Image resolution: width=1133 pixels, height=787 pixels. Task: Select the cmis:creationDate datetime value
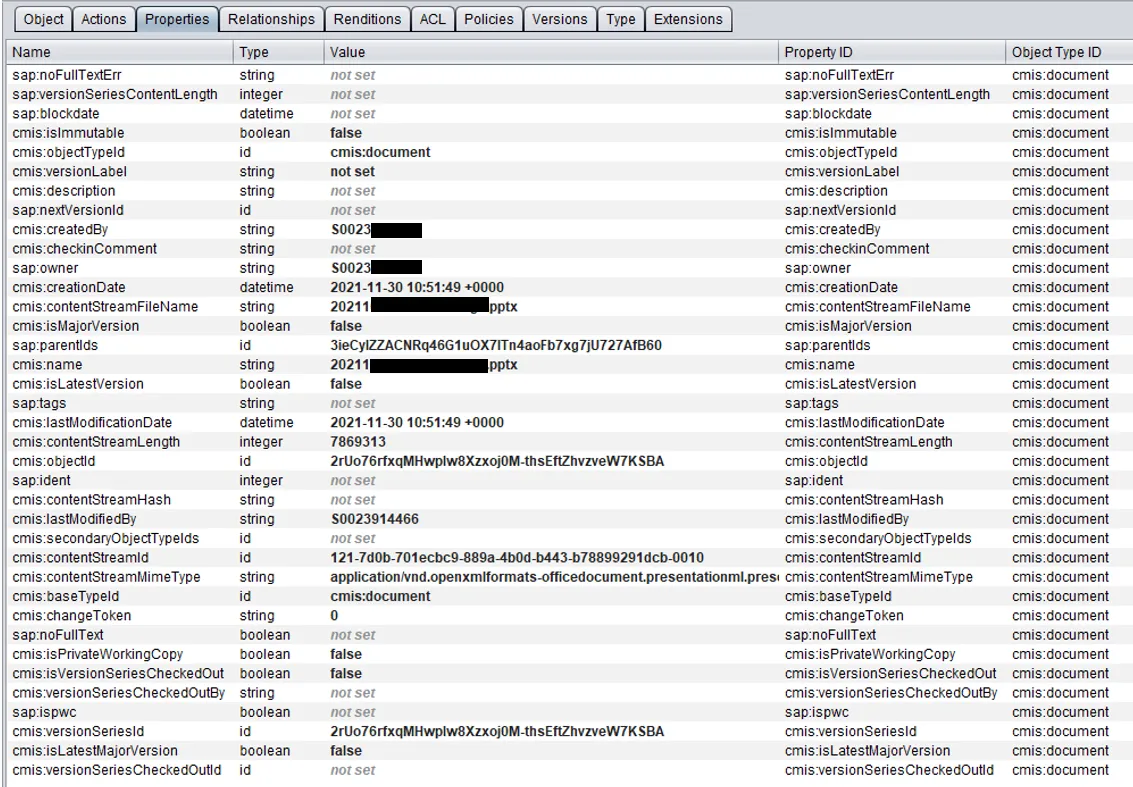417,287
